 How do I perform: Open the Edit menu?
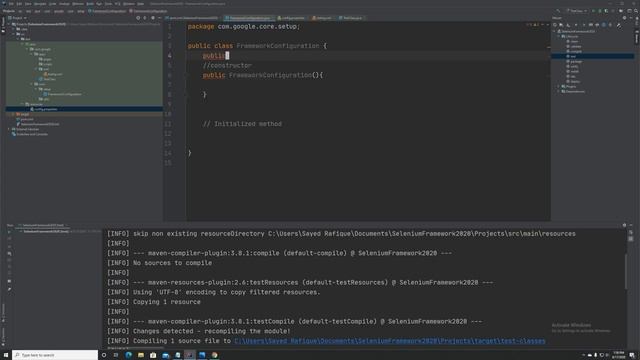tap(19, 4)
